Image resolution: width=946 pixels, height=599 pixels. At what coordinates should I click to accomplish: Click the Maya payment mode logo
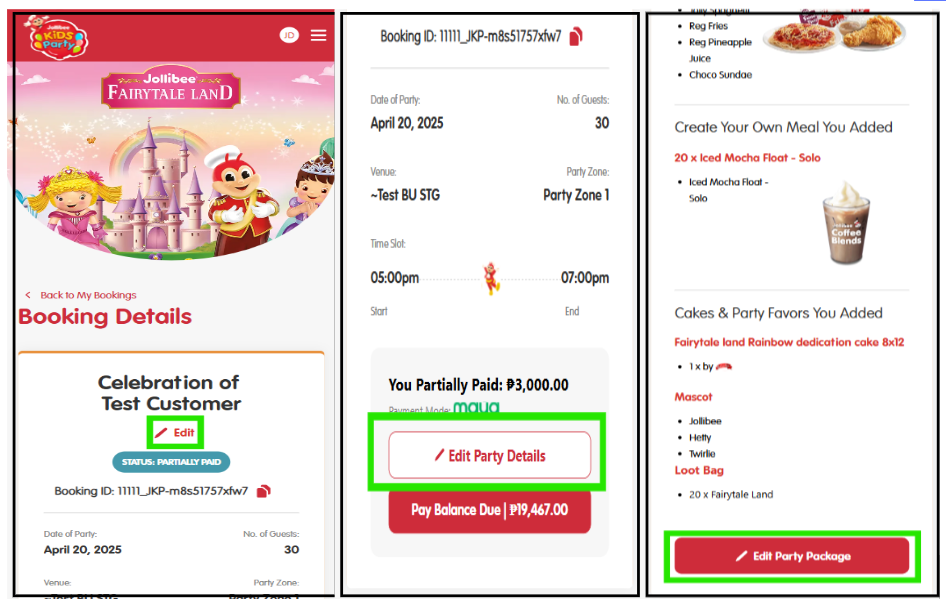pos(476,407)
